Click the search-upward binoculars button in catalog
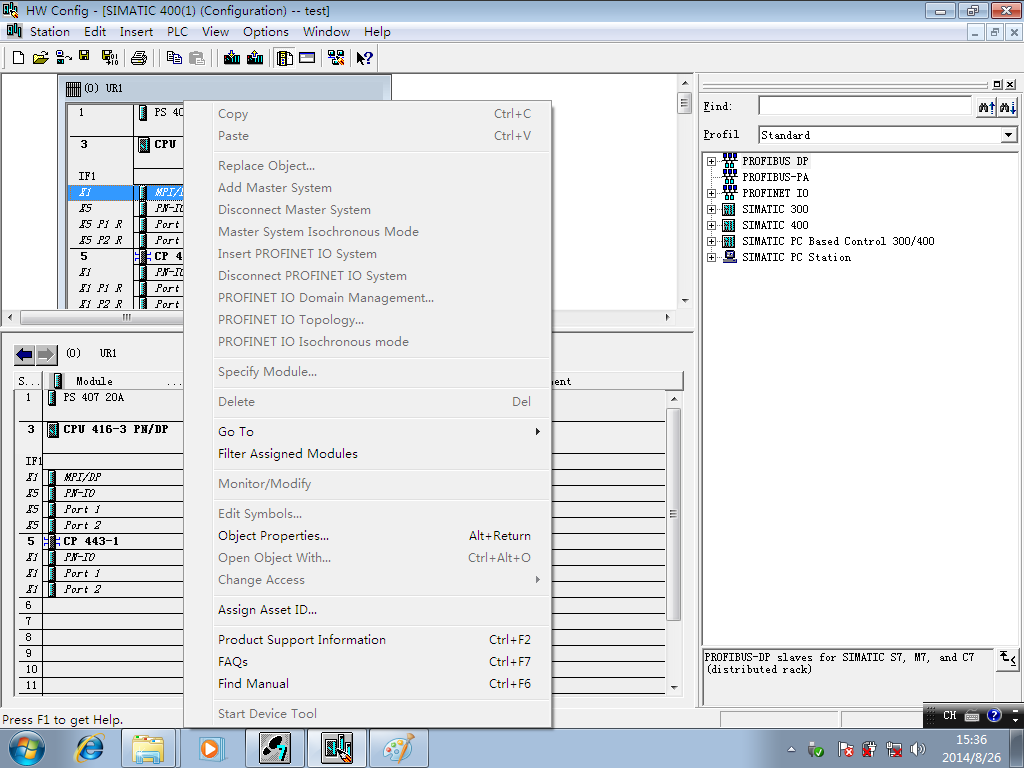1024x768 pixels. [x=986, y=106]
